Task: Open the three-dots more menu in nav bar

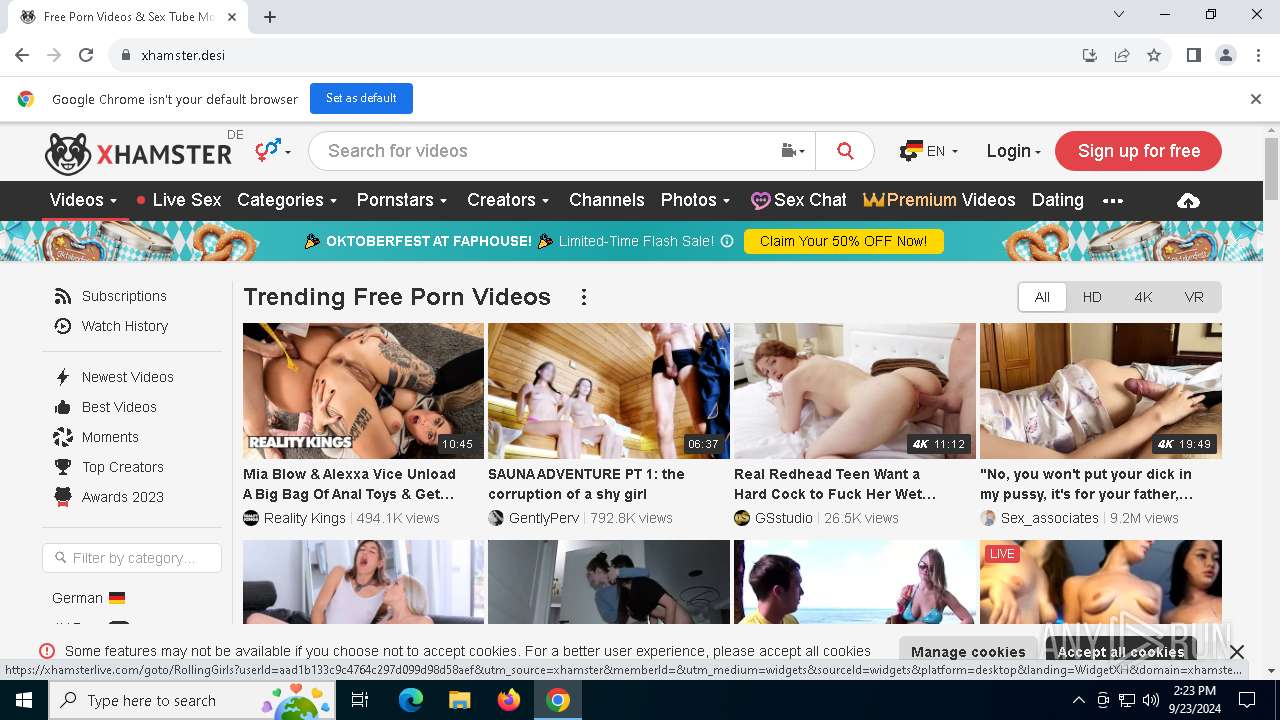Action: click(1113, 201)
